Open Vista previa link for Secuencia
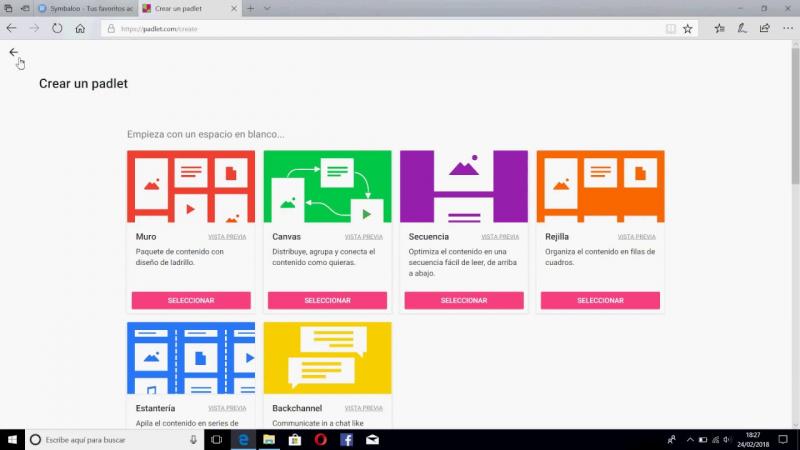Image resolution: width=800 pixels, height=450 pixels. (500, 237)
